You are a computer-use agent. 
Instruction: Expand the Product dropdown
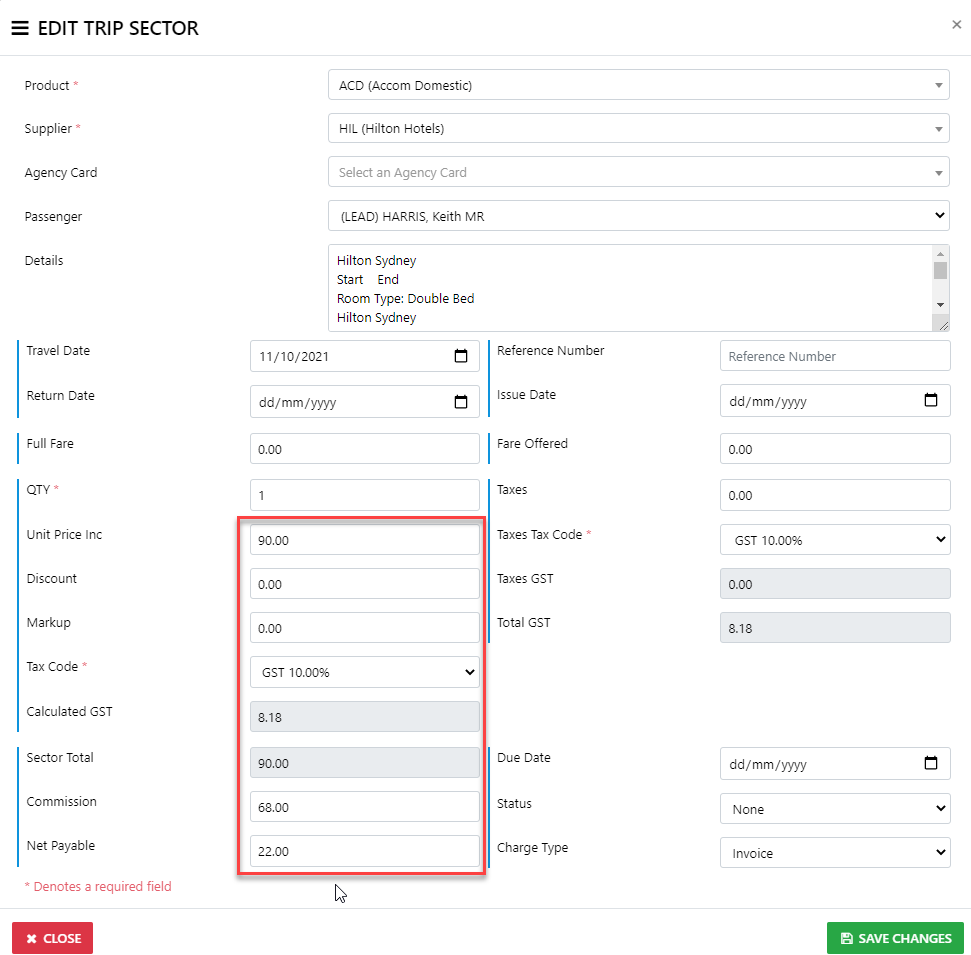click(x=638, y=85)
